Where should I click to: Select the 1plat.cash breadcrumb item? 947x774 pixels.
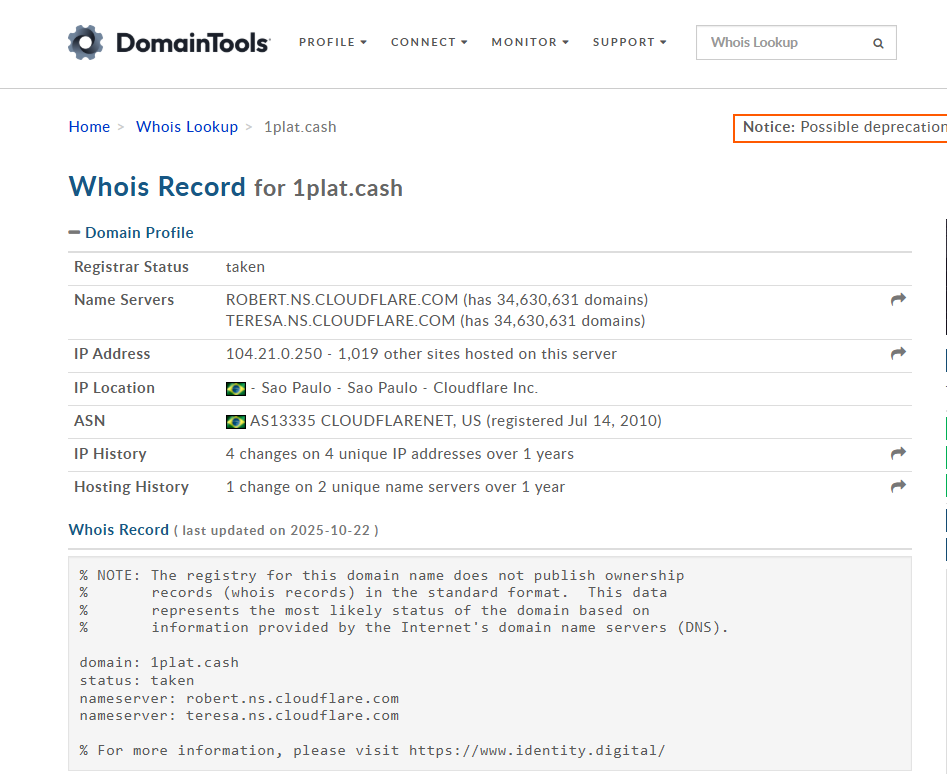pos(300,127)
